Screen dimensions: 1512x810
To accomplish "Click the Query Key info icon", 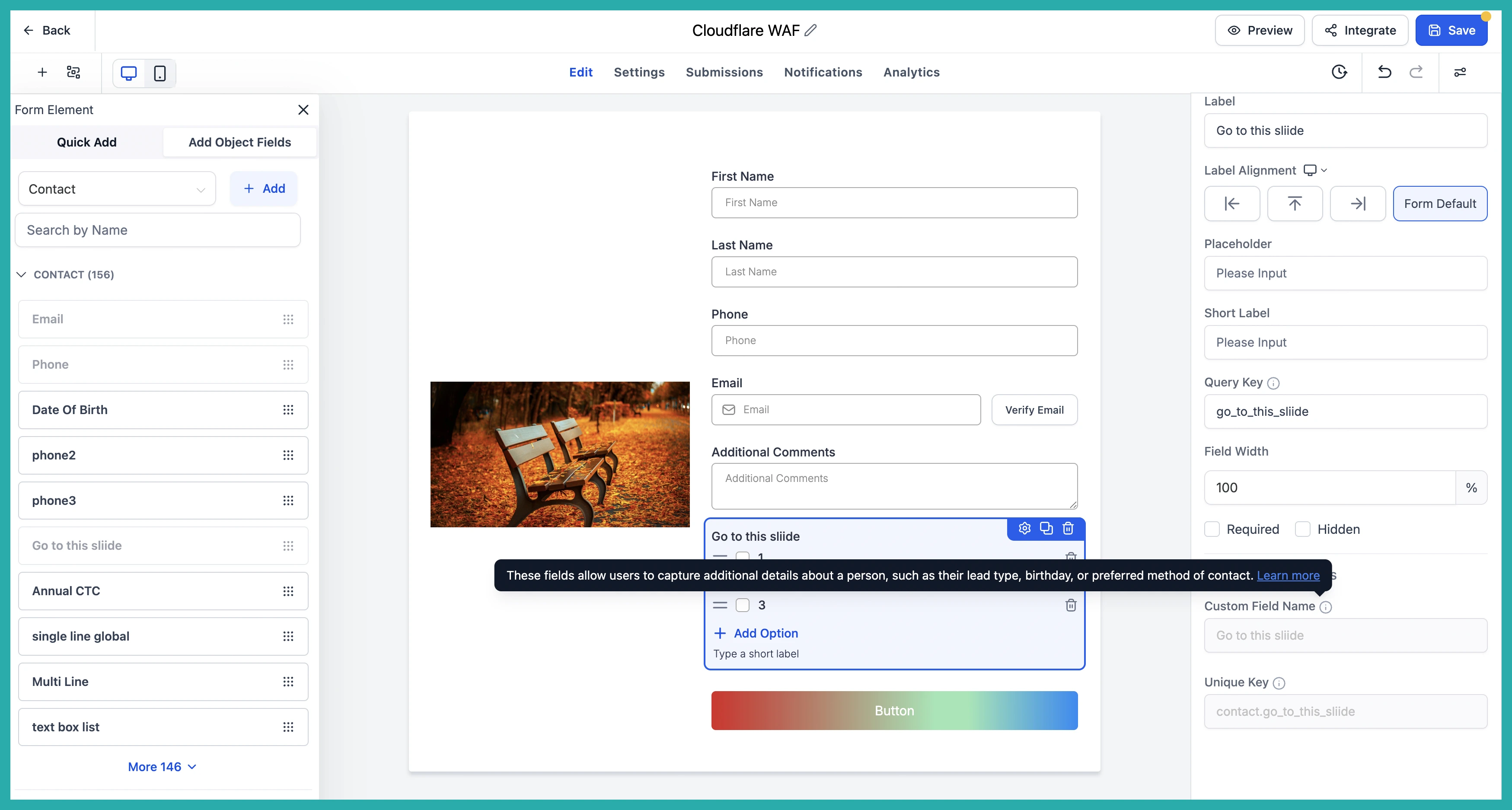I will [1273, 383].
